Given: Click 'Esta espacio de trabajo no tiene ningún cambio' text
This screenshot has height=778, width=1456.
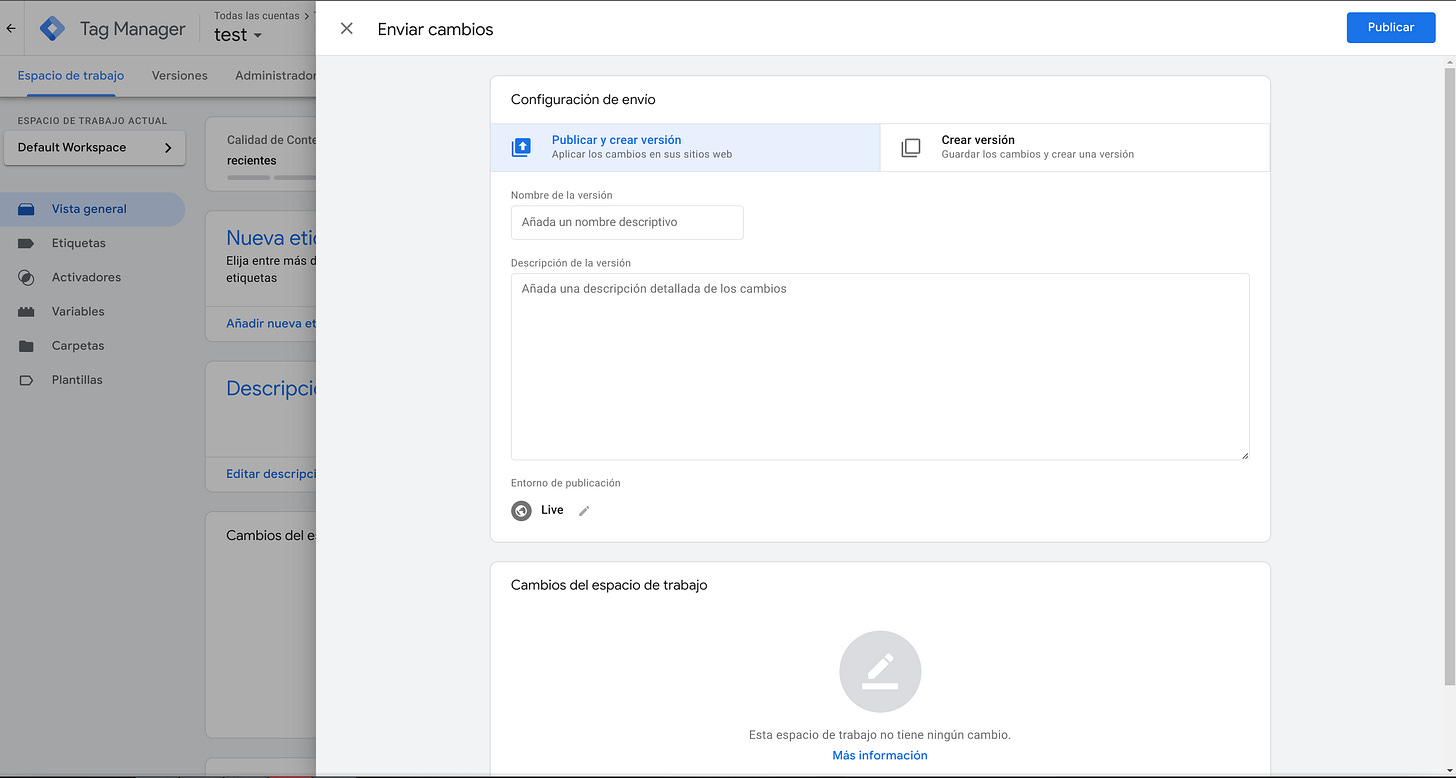Looking at the screenshot, I should tap(880, 734).
